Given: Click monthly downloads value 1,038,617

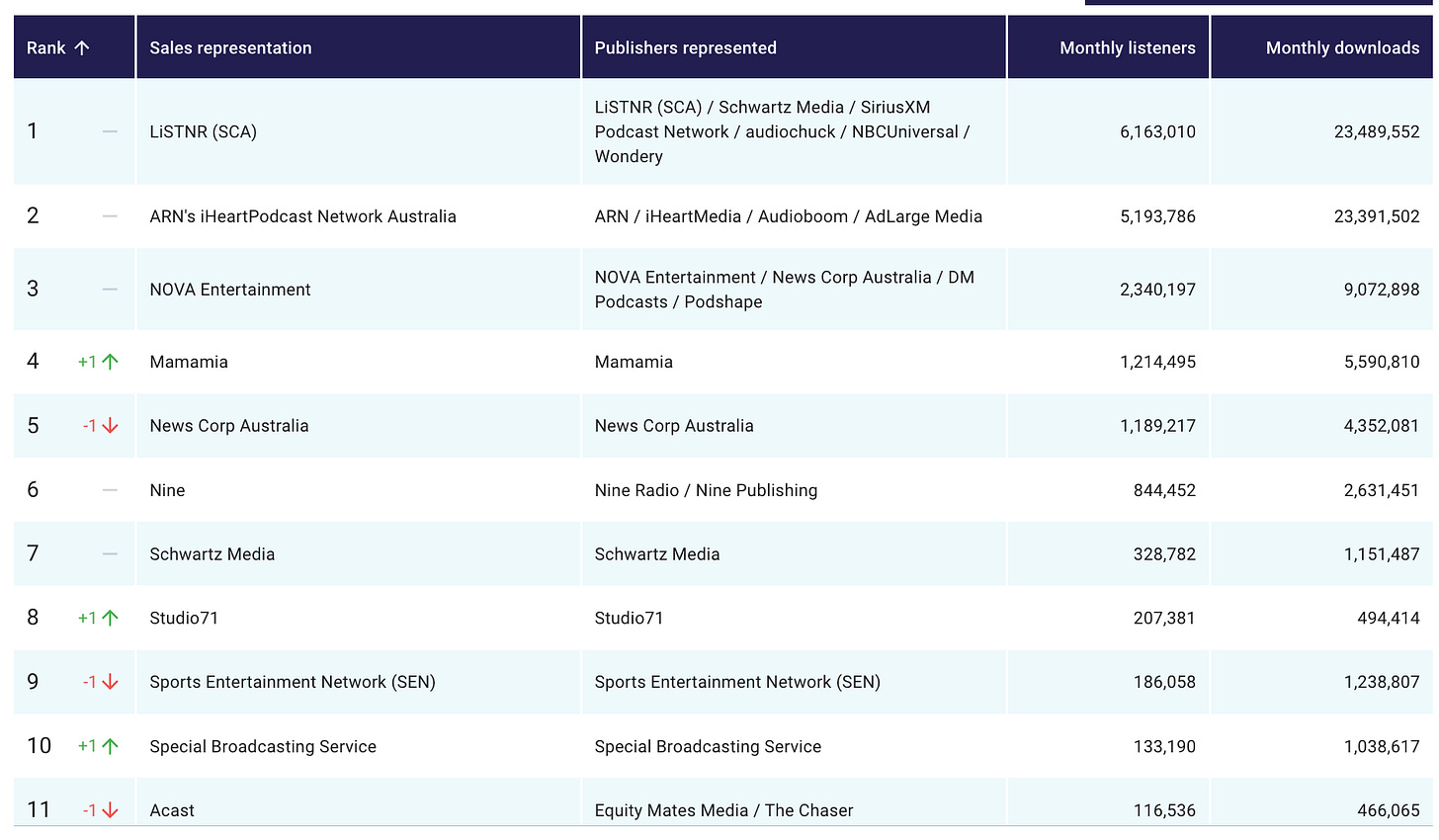Looking at the screenshot, I should coord(1382,746).
